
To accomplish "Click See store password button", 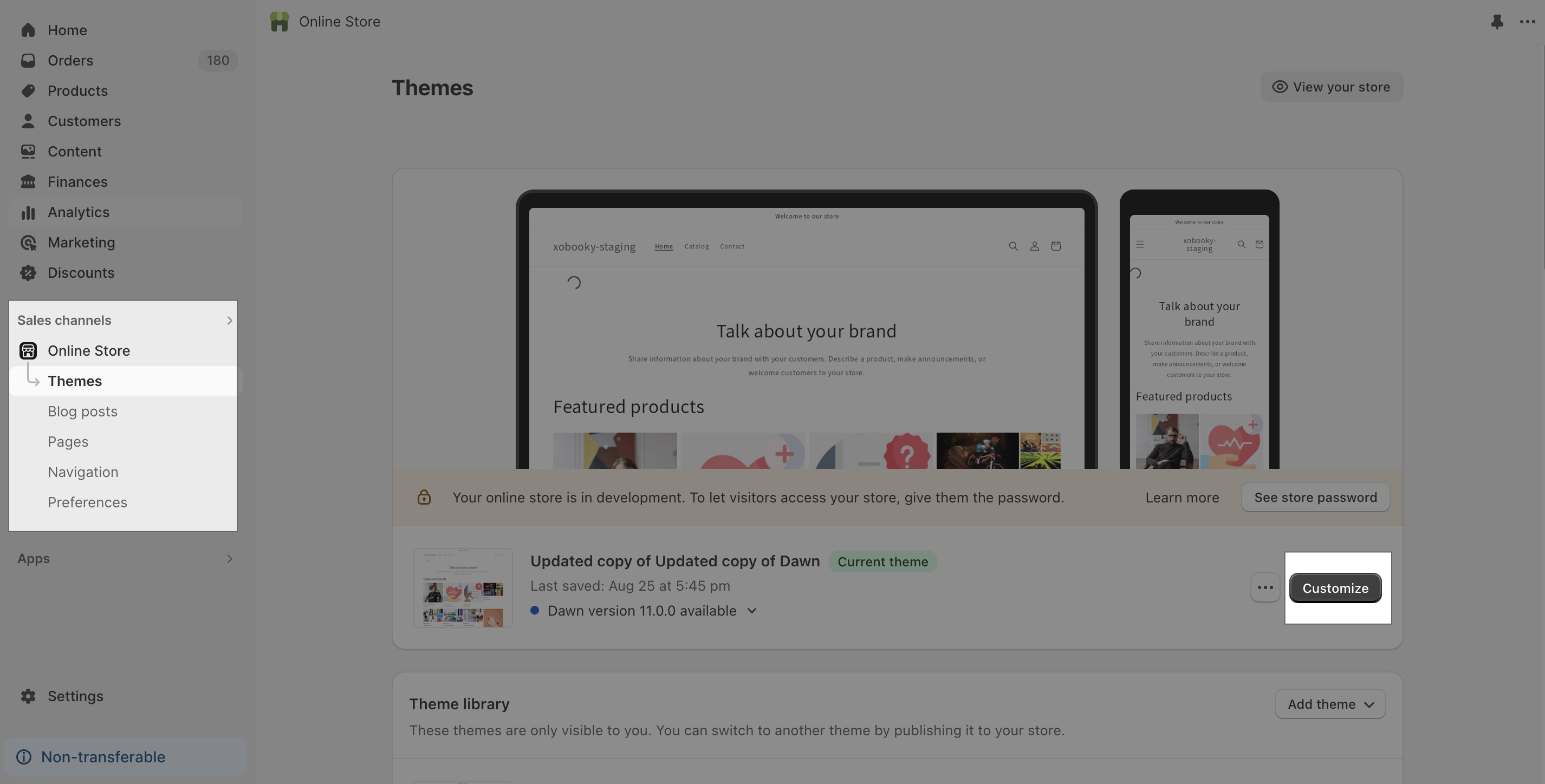I will 1315,498.
